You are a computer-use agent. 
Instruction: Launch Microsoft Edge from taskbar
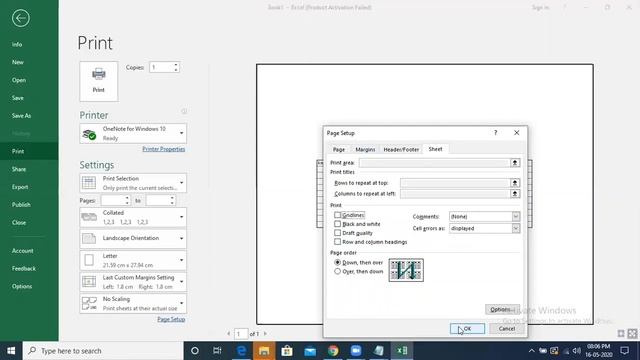point(241,351)
